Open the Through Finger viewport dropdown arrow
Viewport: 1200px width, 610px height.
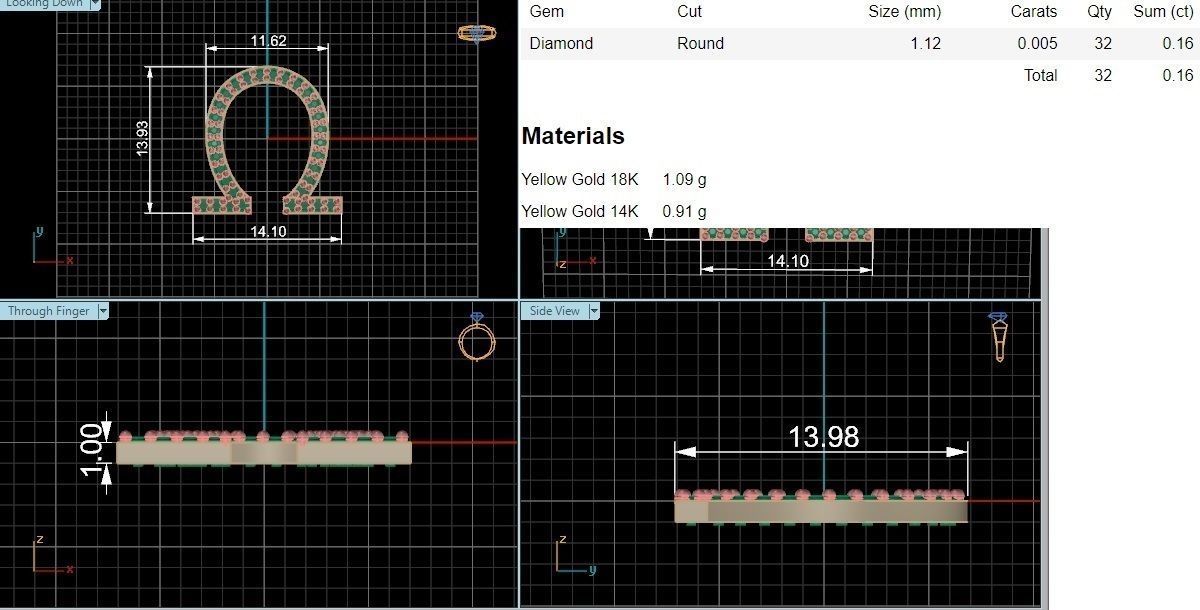pyautogui.click(x=103, y=311)
